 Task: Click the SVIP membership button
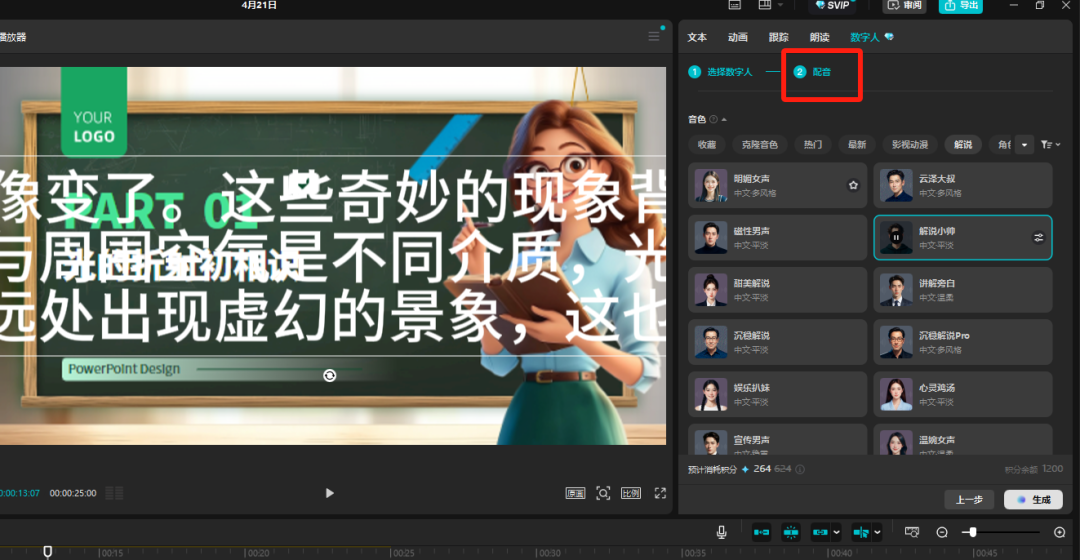pyautogui.click(x=832, y=5)
